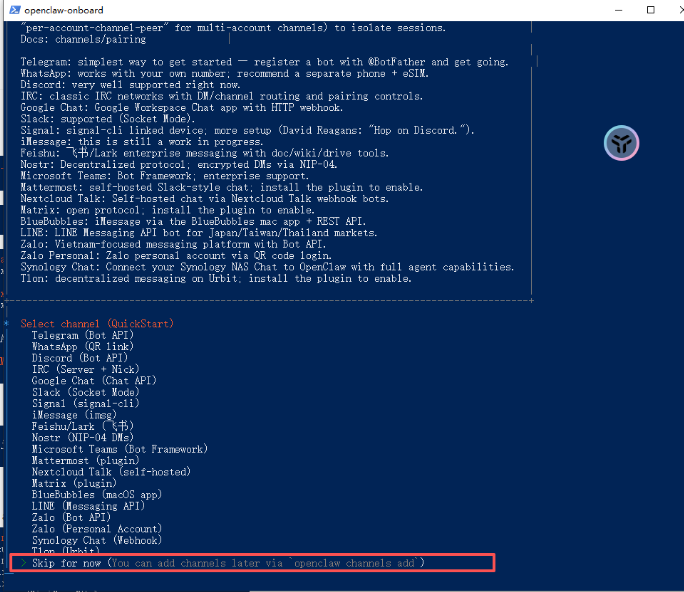Click the BlueBubbles REST API description line
684x592 pixels.
coord(193,221)
